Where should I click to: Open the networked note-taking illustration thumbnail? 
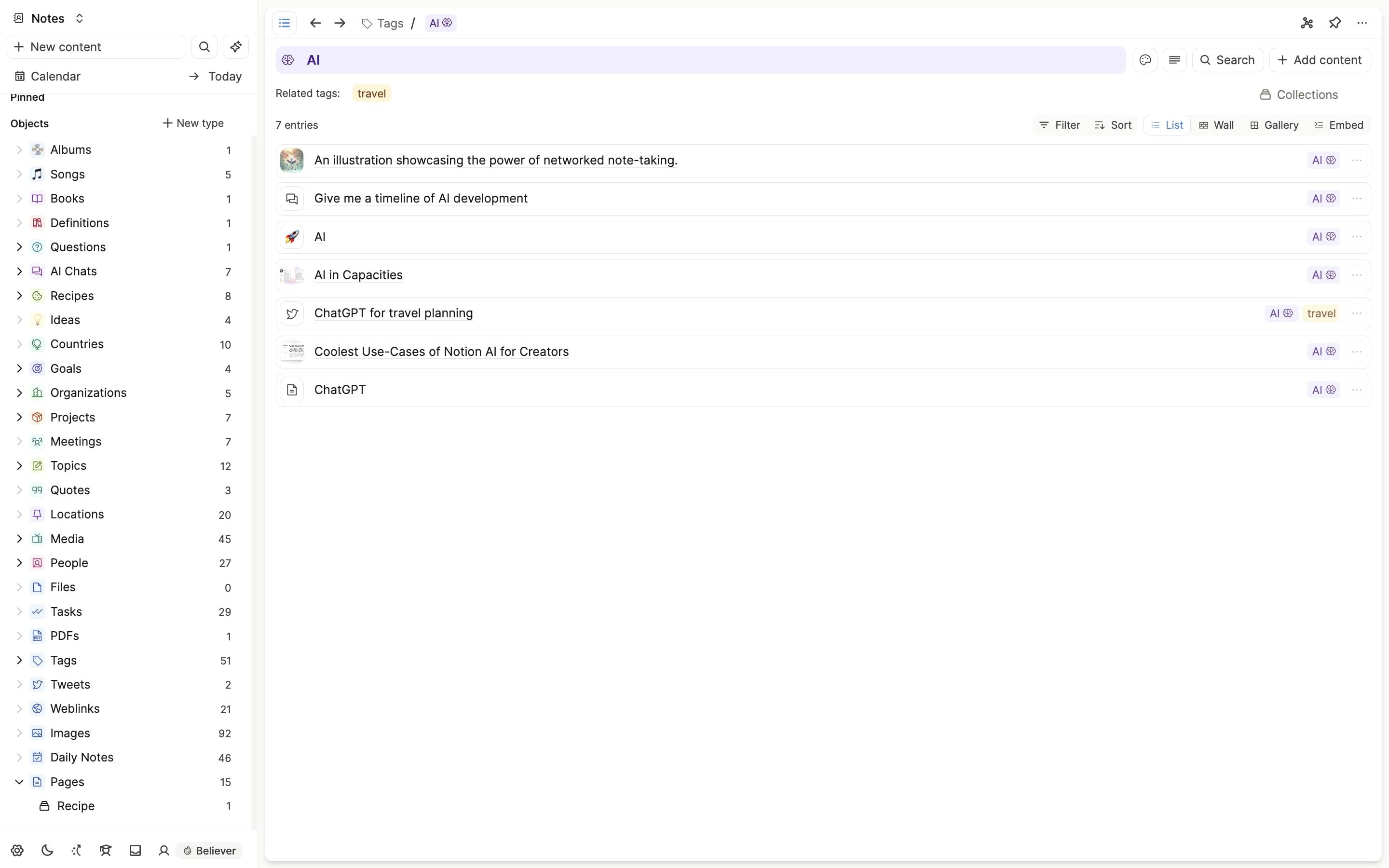pyautogui.click(x=292, y=160)
